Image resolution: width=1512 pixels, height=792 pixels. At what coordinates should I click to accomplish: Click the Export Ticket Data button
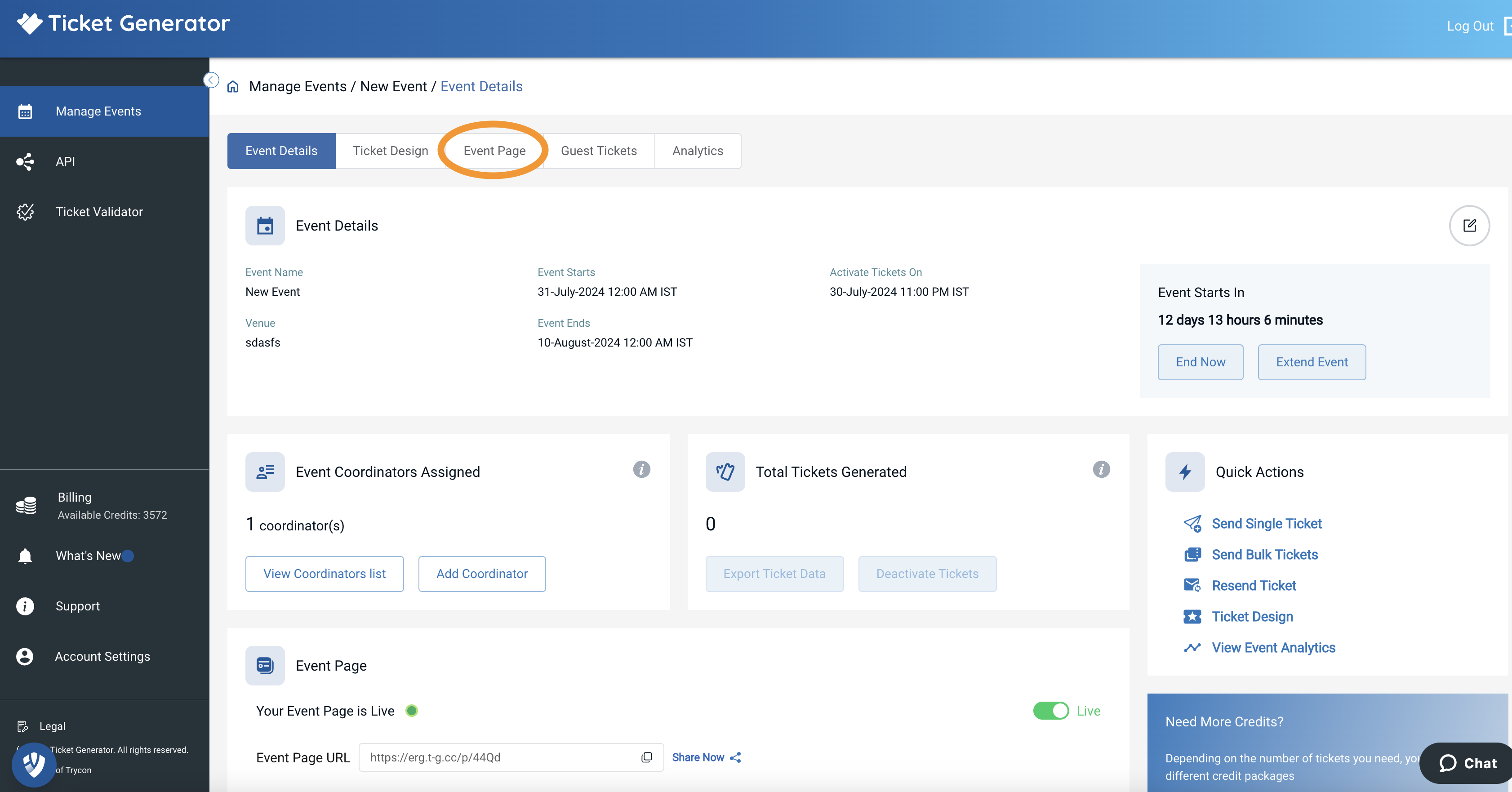pos(774,574)
